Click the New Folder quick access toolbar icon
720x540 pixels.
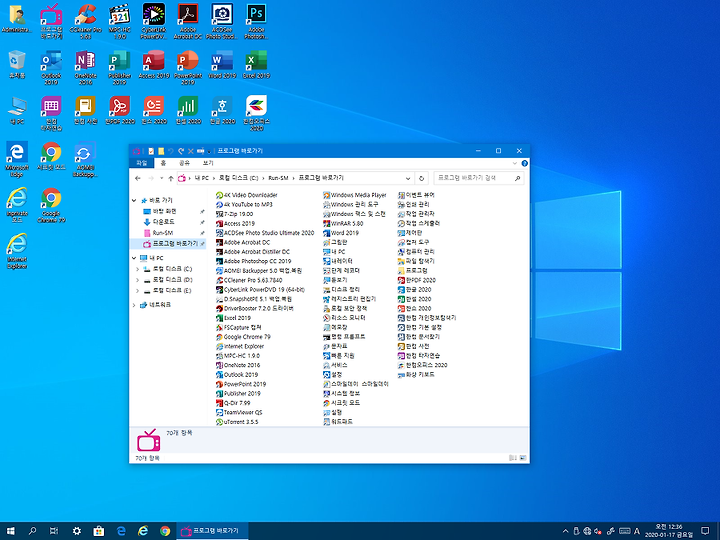point(161,151)
